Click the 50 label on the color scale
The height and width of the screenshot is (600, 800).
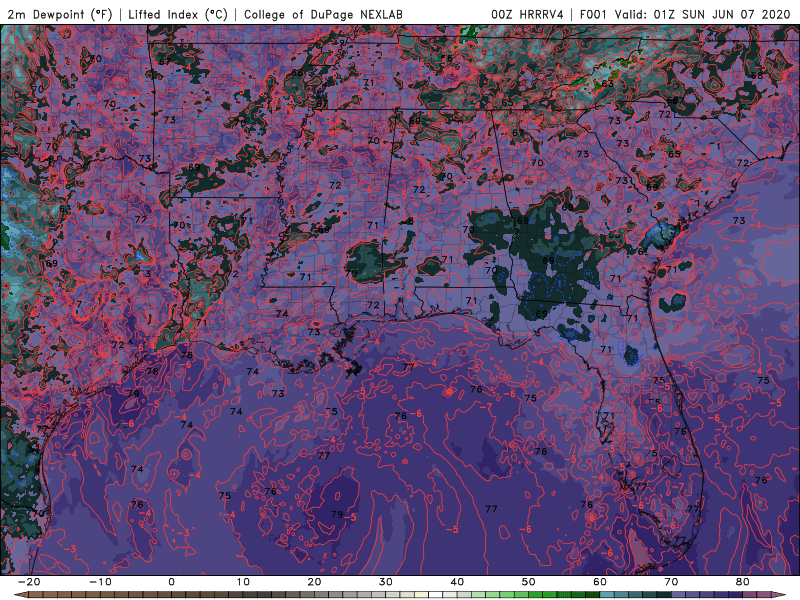click(x=529, y=582)
